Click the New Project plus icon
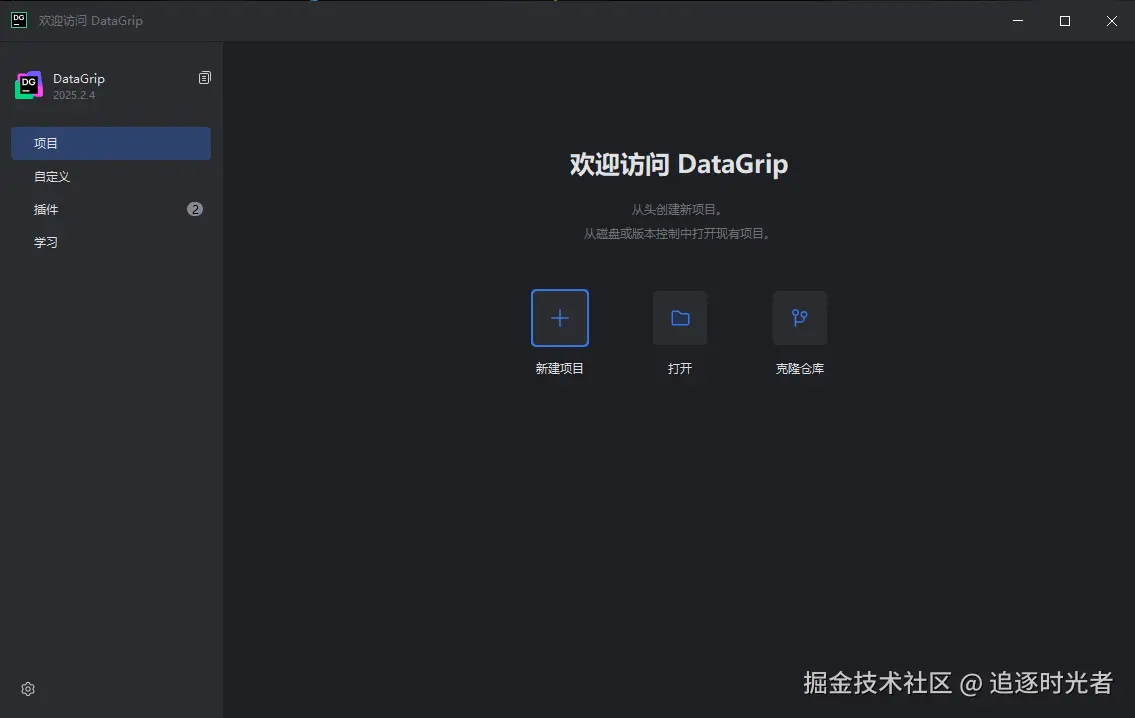Image resolution: width=1135 pixels, height=718 pixels. [x=560, y=318]
